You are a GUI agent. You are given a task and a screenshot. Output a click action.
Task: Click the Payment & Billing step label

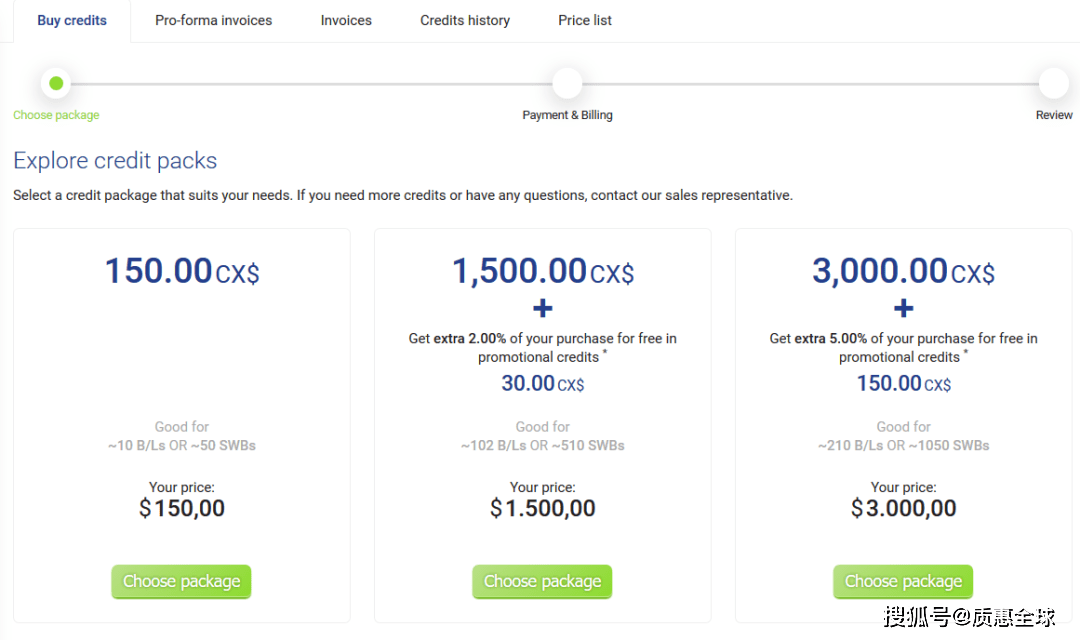pyautogui.click(x=567, y=115)
